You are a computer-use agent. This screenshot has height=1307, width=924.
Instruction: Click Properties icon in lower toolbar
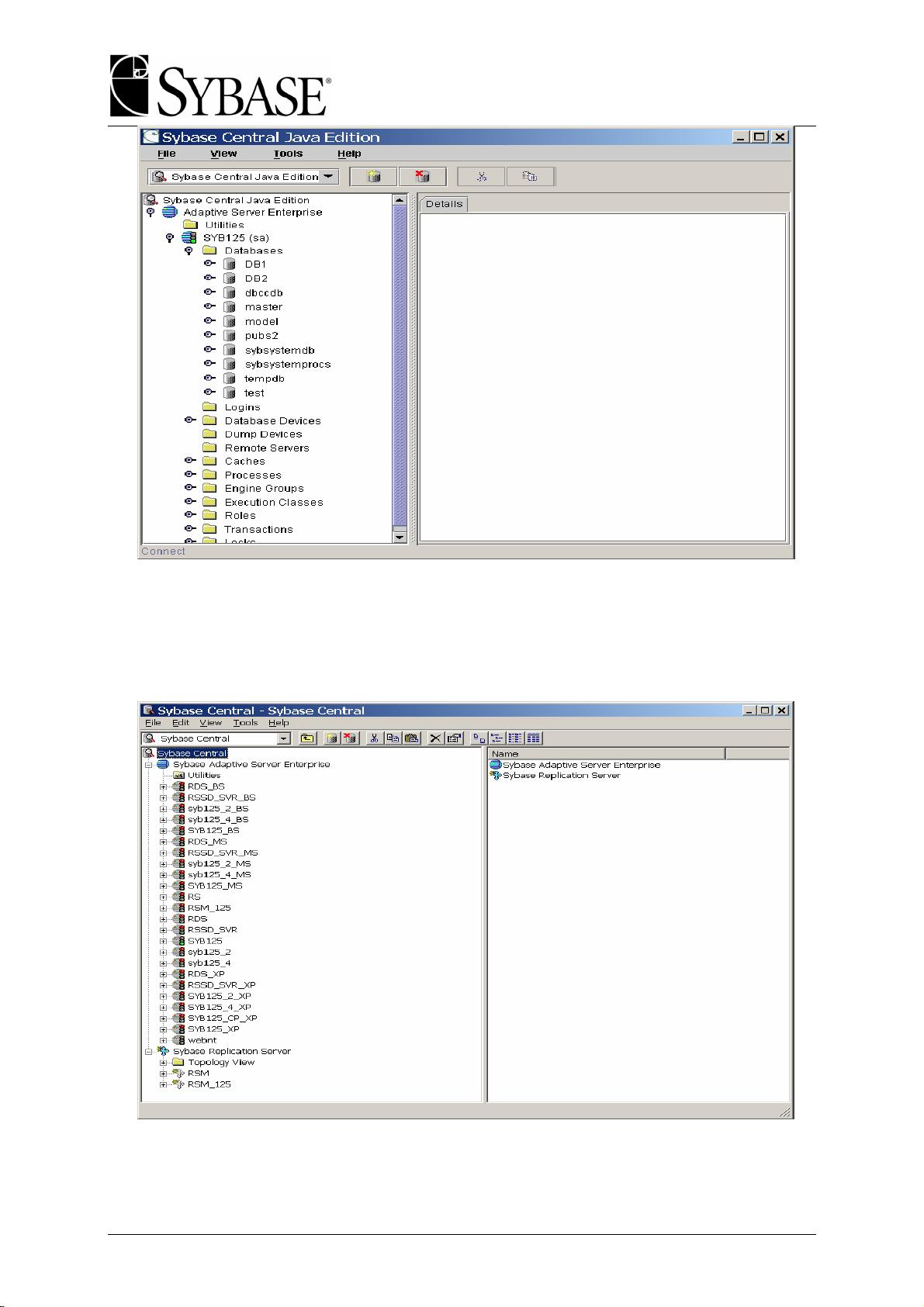[x=455, y=738]
